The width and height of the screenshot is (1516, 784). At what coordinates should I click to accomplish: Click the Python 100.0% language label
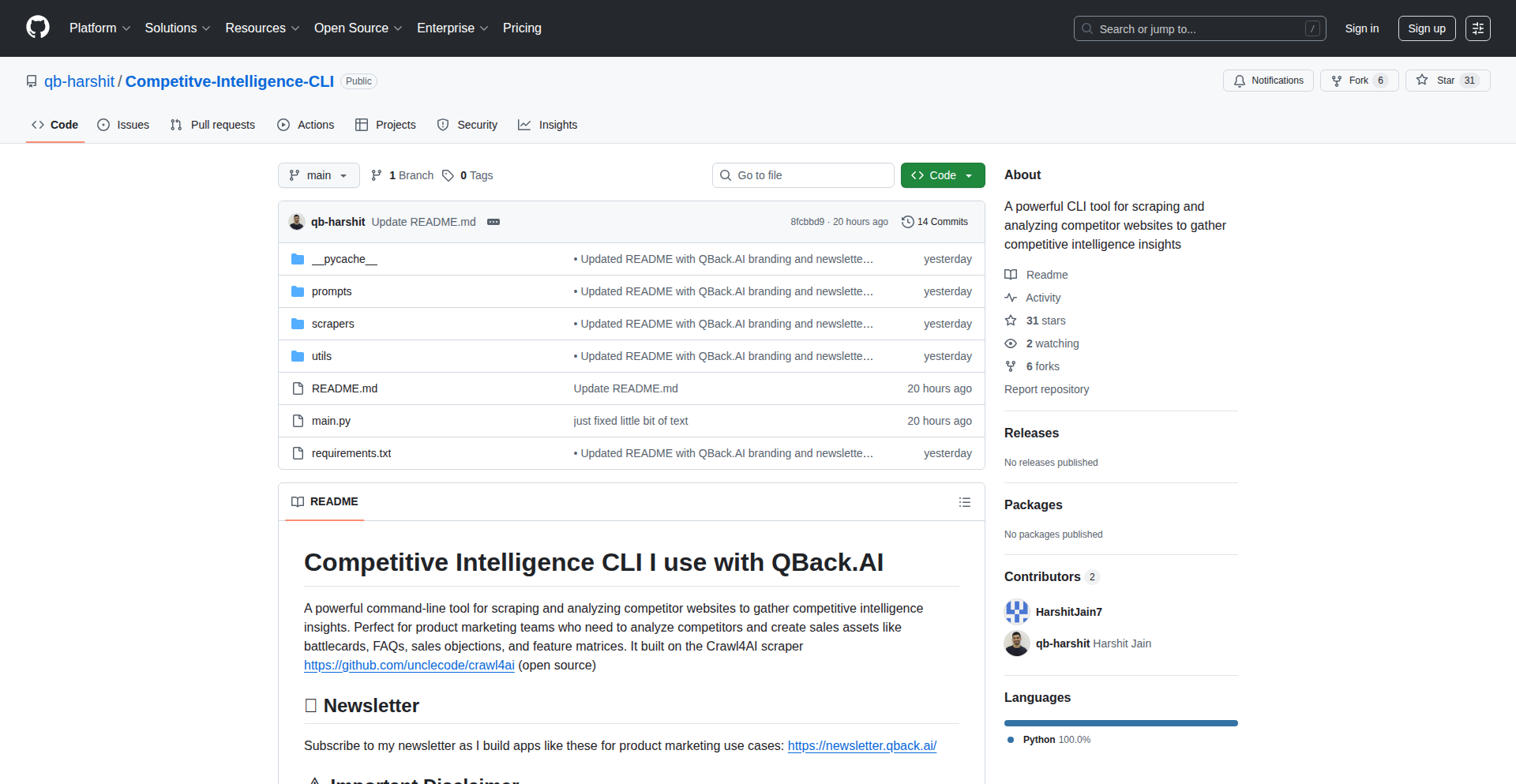click(x=1049, y=740)
